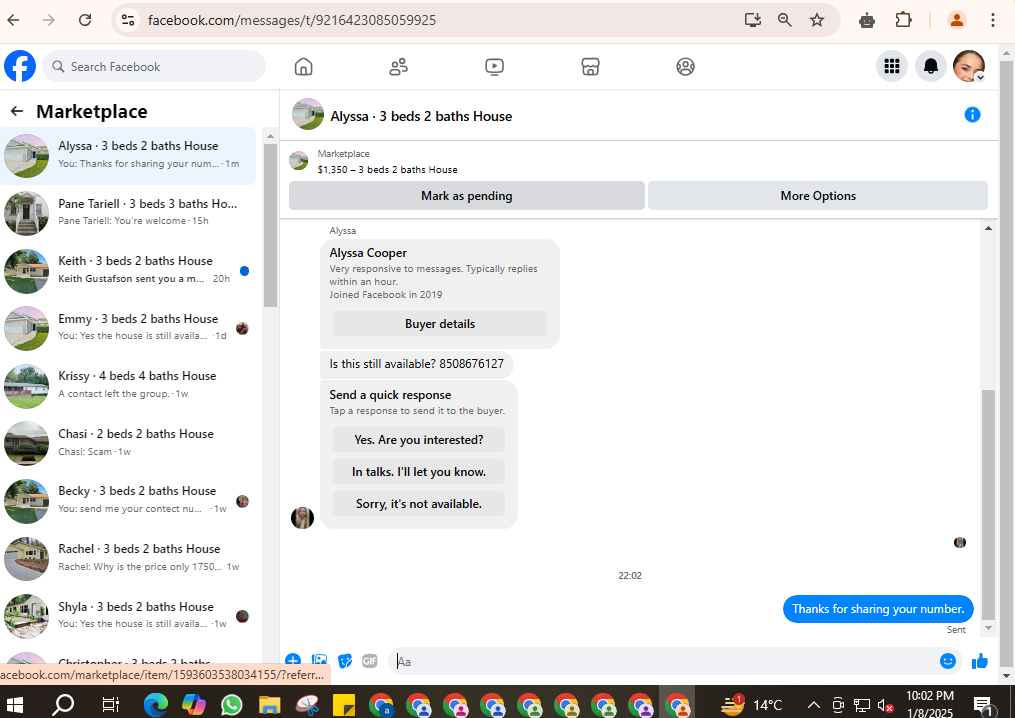The width and height of the screenshot is (1015, 718).
Task: Open Rachel · 3 beds 2 baths House chat
Action: (128, 558)
